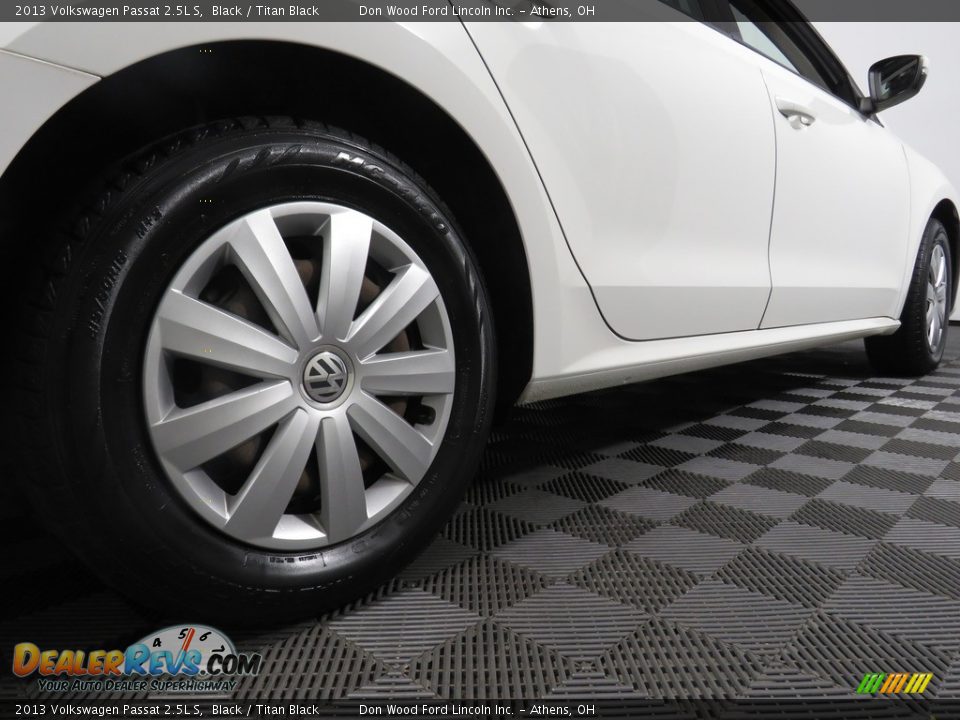Viewport: 960px width, 720px height.
Task: Click the number 5 on the logo clock
Action: click(x=184, y=633)
